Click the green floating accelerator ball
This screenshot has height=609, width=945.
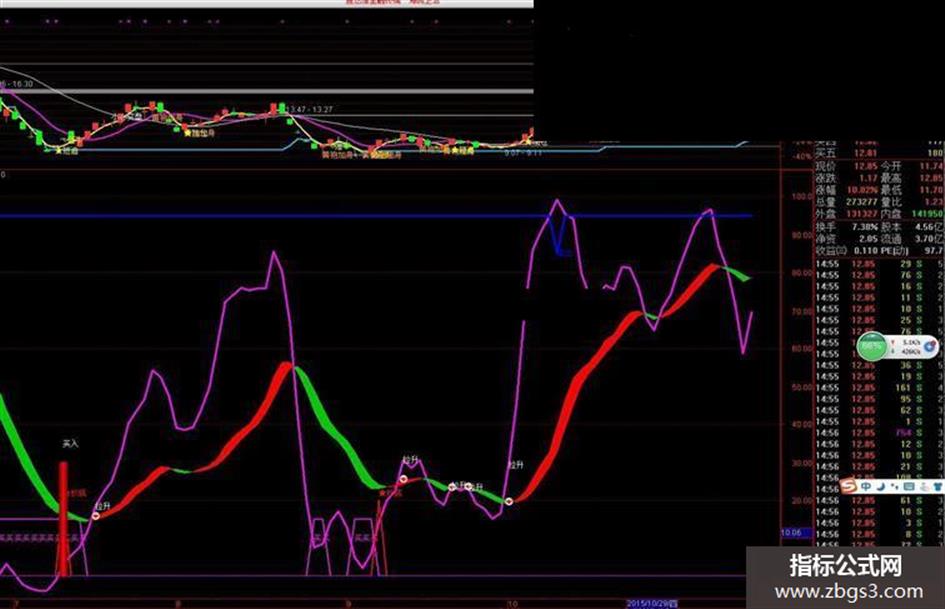pyautogui.click(x=871, y=346)
